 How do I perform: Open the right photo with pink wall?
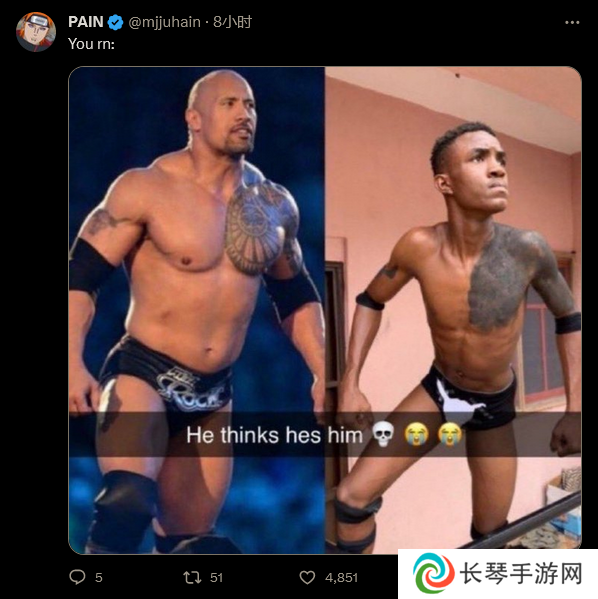(453, 310)
